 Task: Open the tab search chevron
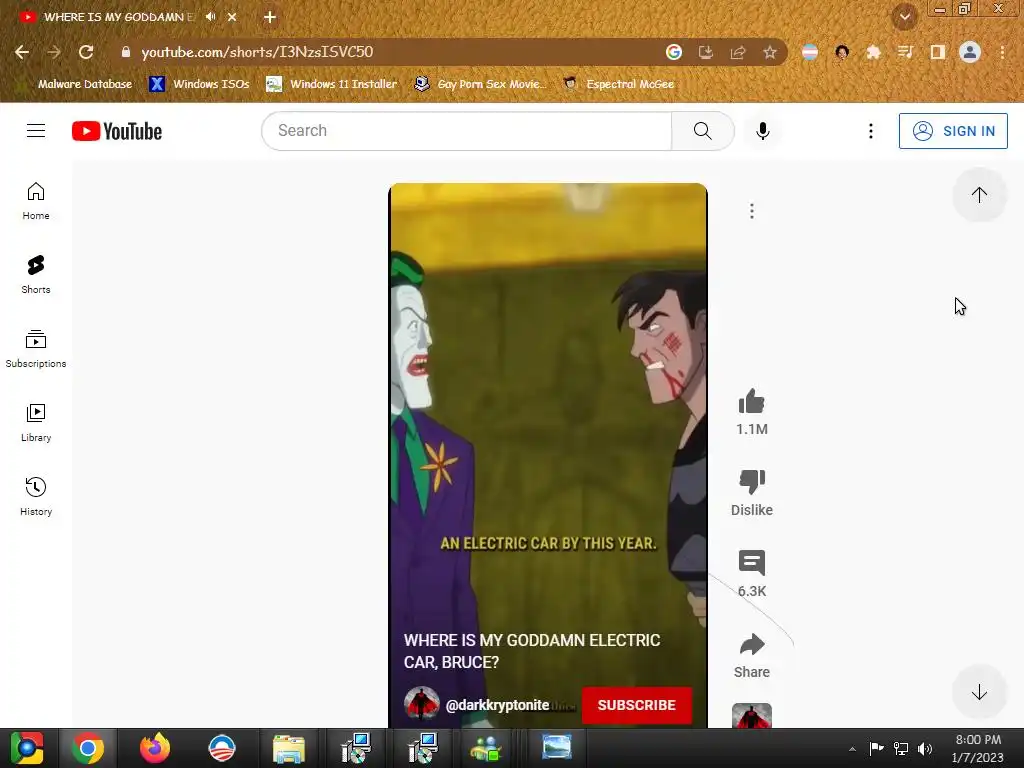(x=905, y=17)
